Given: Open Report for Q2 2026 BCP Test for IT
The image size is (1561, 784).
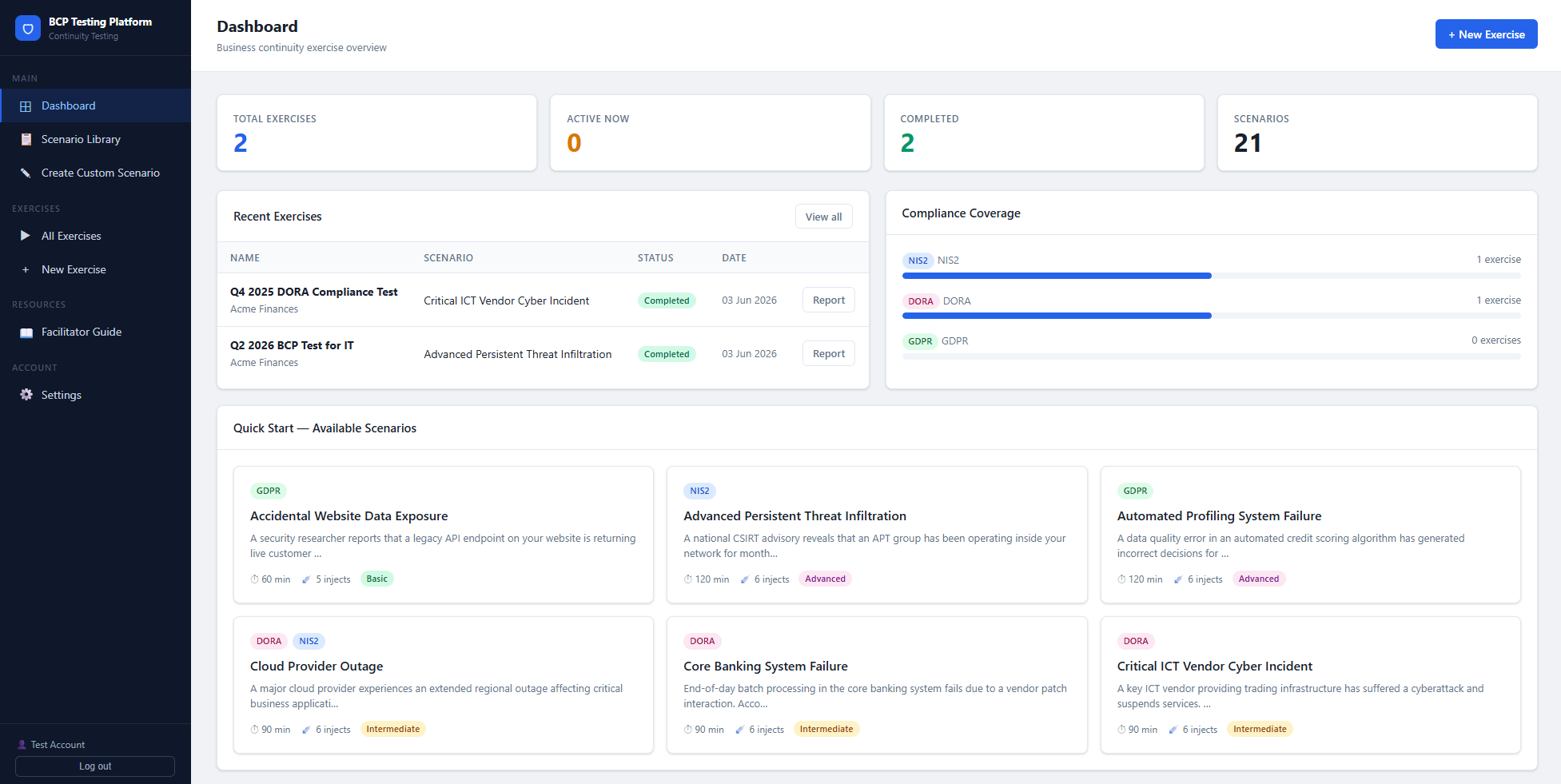Looking at the screenshot, I should coord(828,353).
